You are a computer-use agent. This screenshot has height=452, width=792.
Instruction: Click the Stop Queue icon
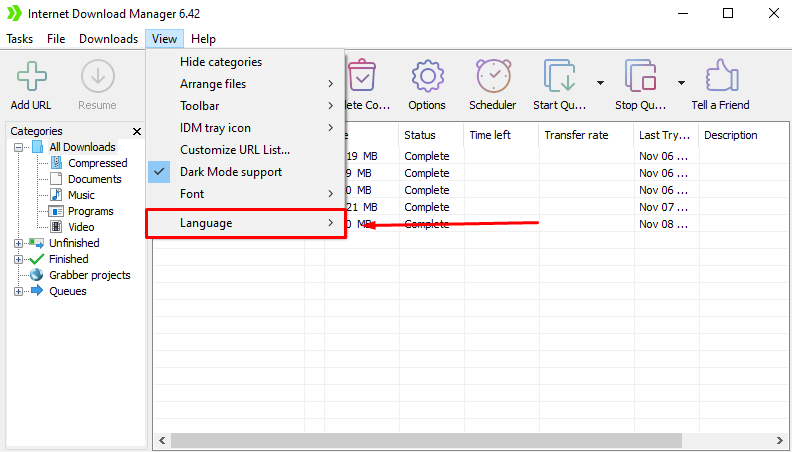coord(640,75)
